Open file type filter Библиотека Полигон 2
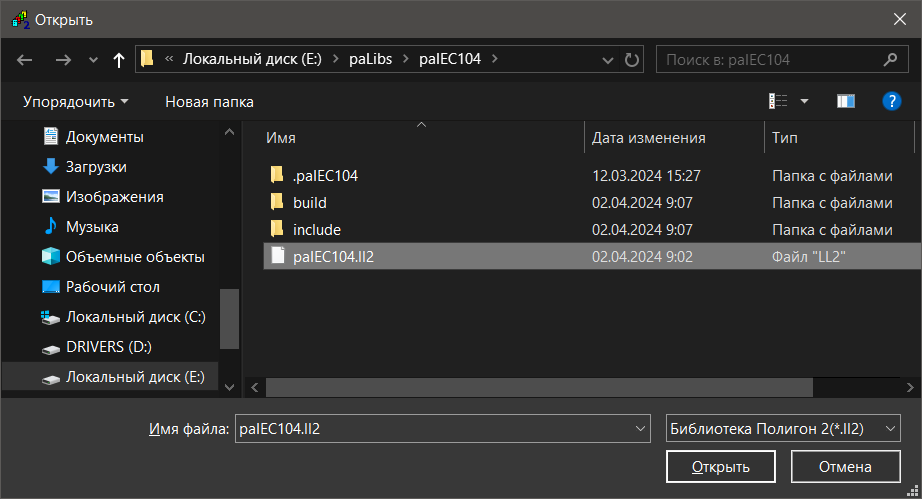The image size is (922, 499). (x=783, y=429)
